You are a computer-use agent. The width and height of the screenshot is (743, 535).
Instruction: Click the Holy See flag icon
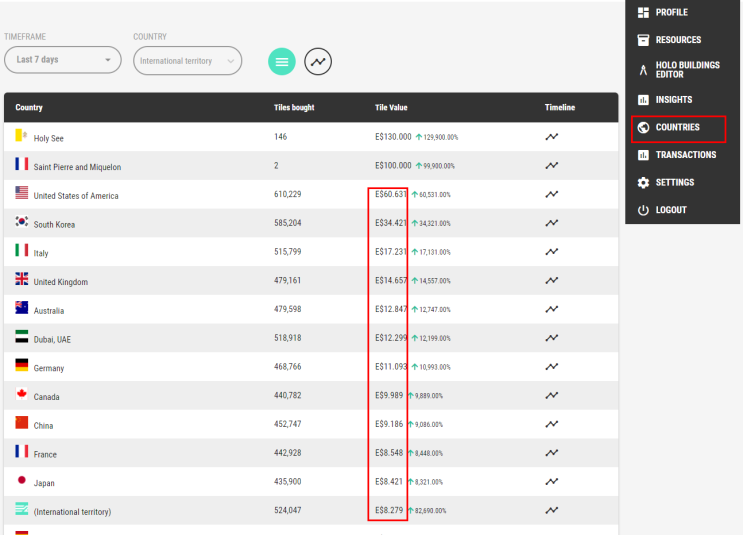tap(21, 135)
